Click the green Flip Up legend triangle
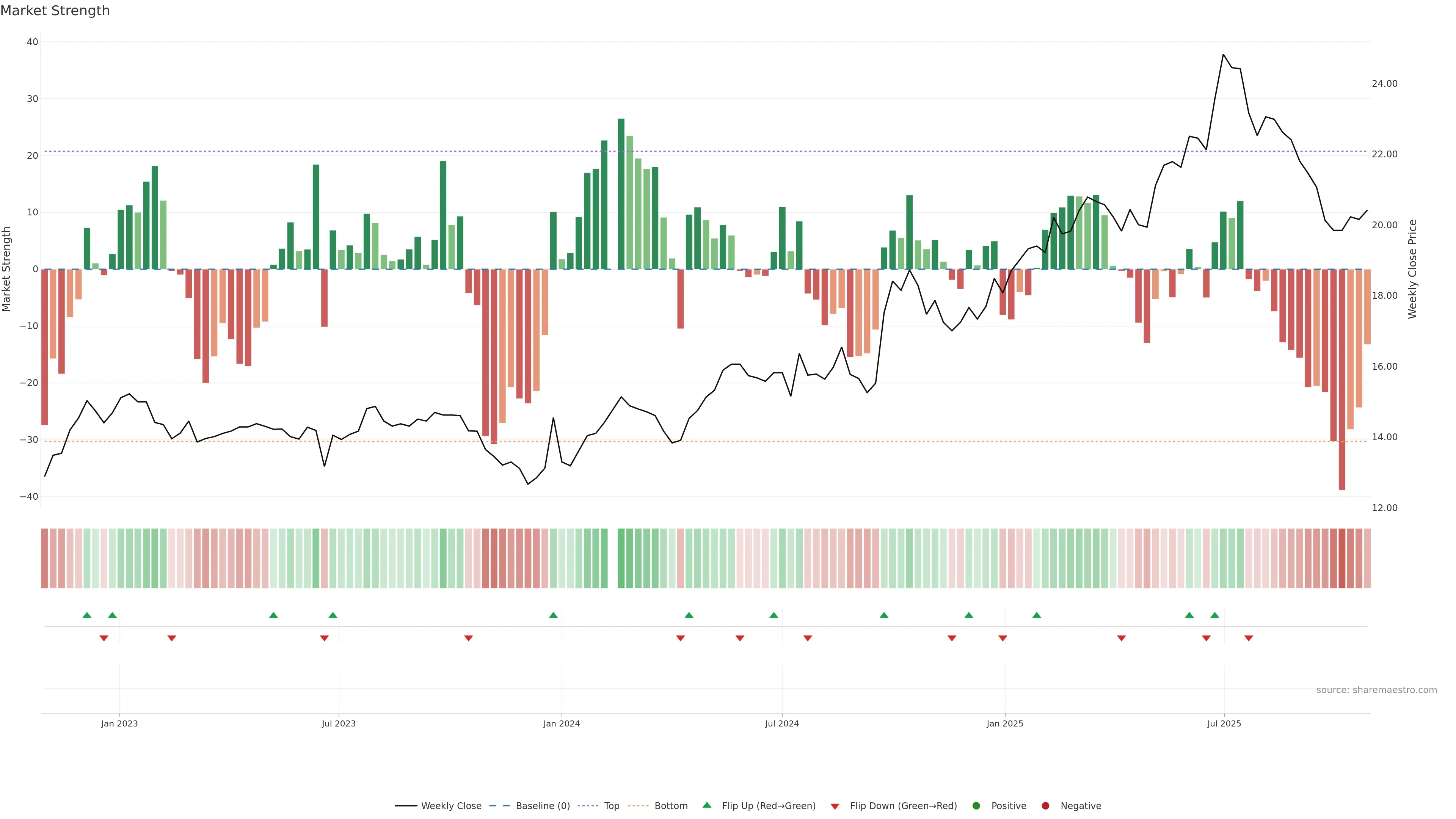The width and height of the screenshot is (1456, 819). (x=706, y=805)
